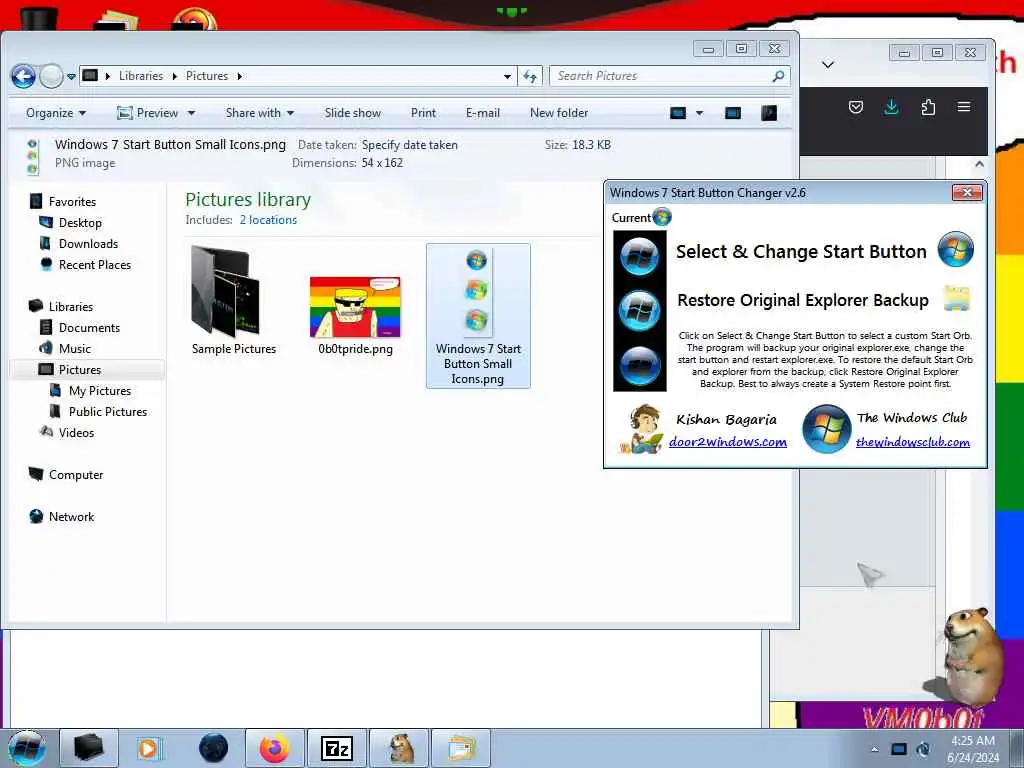Expand the address bar history dropdown
The width and height of the screenshot is (1024, 768).
click(507, 76)
